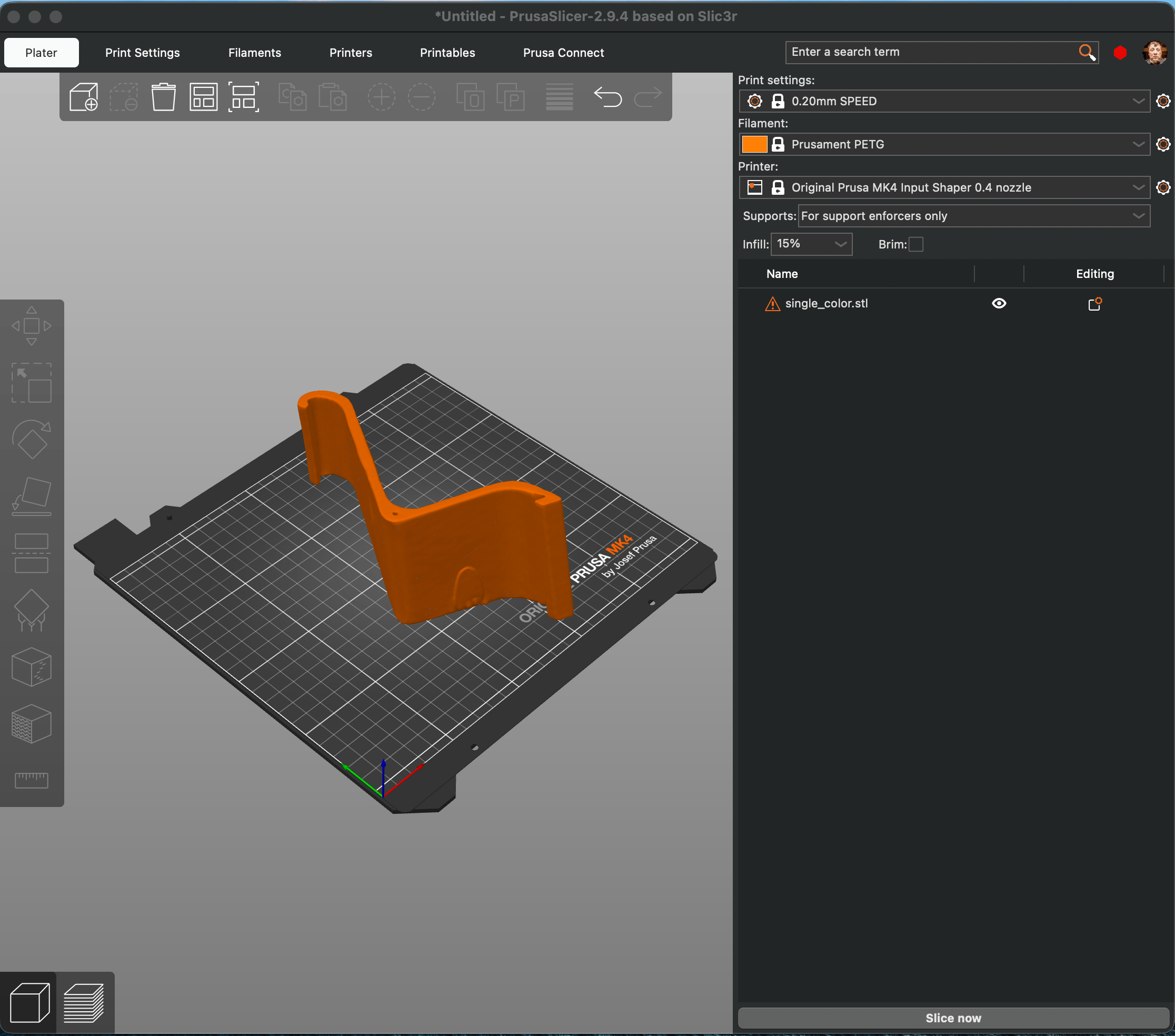Viewport: 1175px width, 1036px height.
Task: Click the Delete all trash icon
Action: pos(163,96)
